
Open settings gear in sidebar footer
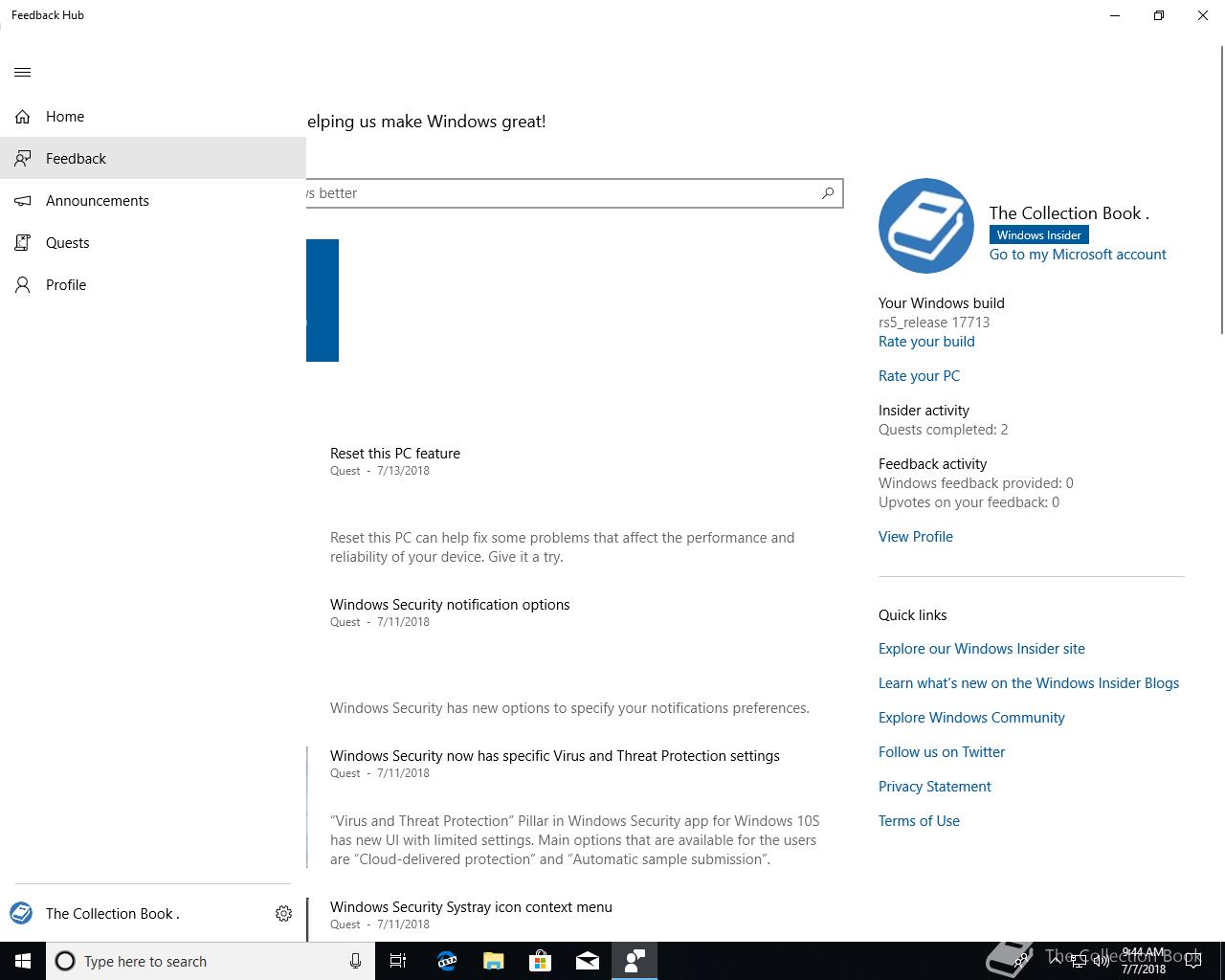[283, 914]
